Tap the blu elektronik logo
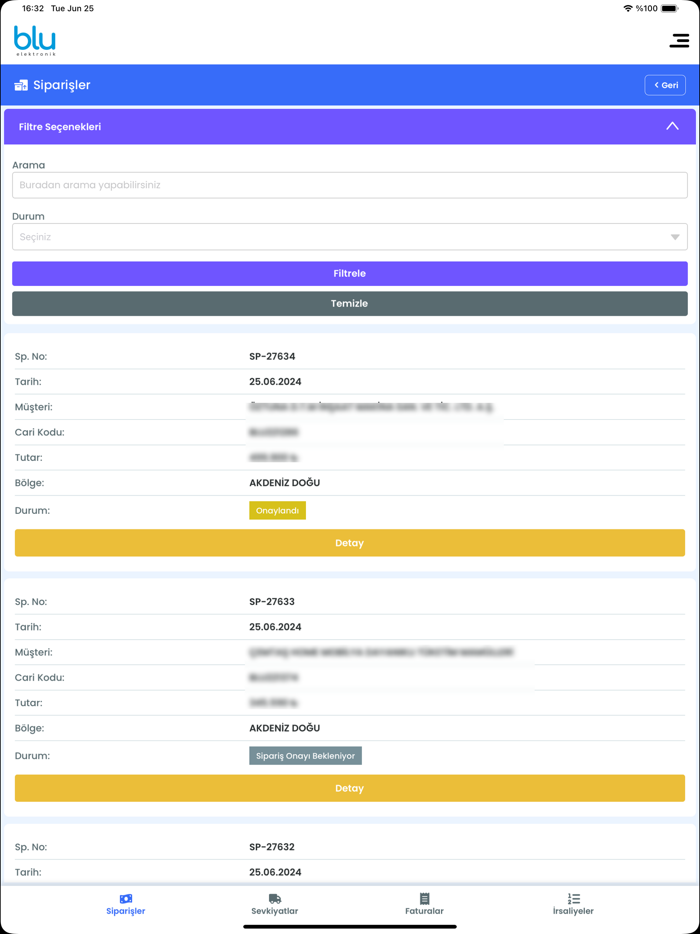This screenshot has width=700, height=934. point(35,41)
